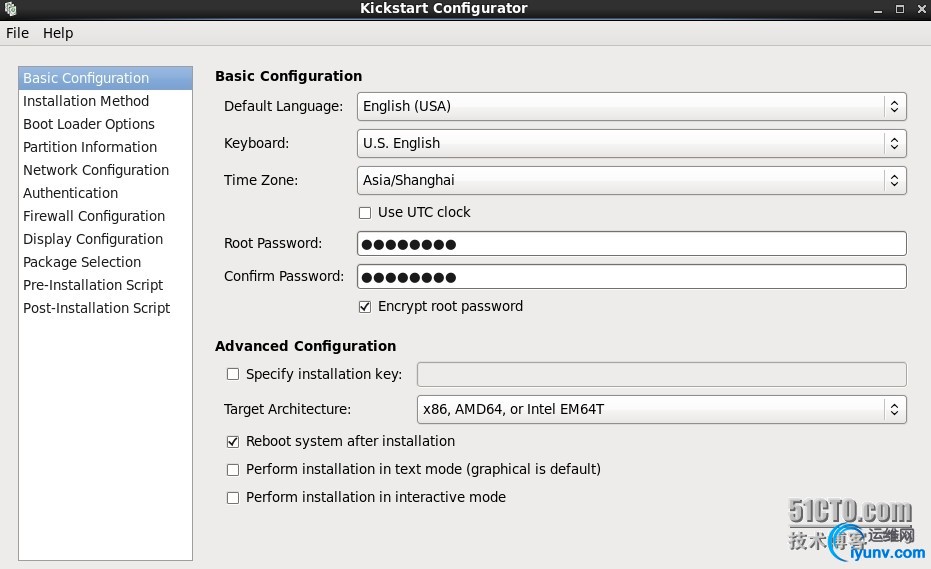Uncheck Reboot system after installation

233,441
